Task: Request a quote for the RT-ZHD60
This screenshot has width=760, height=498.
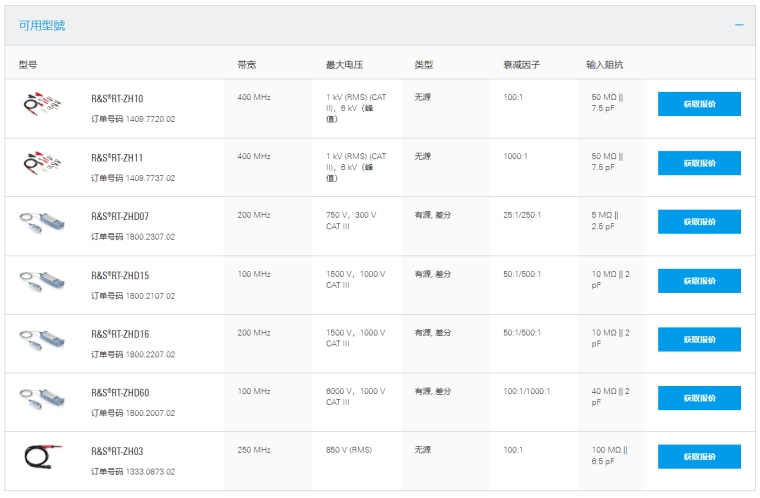Action: [699, 398]
